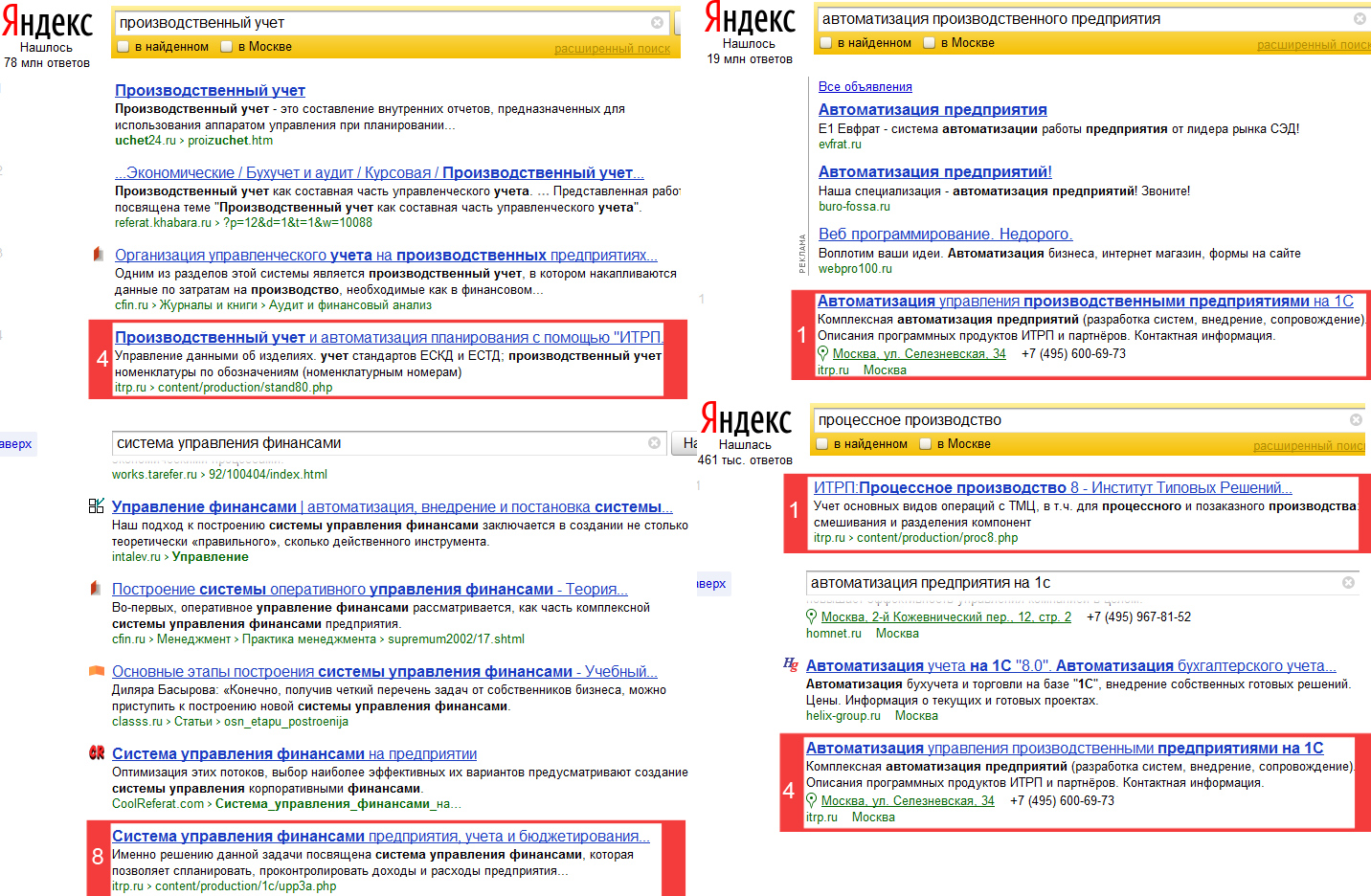Click the 'referat.khabara.ru' green URL
The height and width of the screenshot is (896, 1371).
pos(163,222)
